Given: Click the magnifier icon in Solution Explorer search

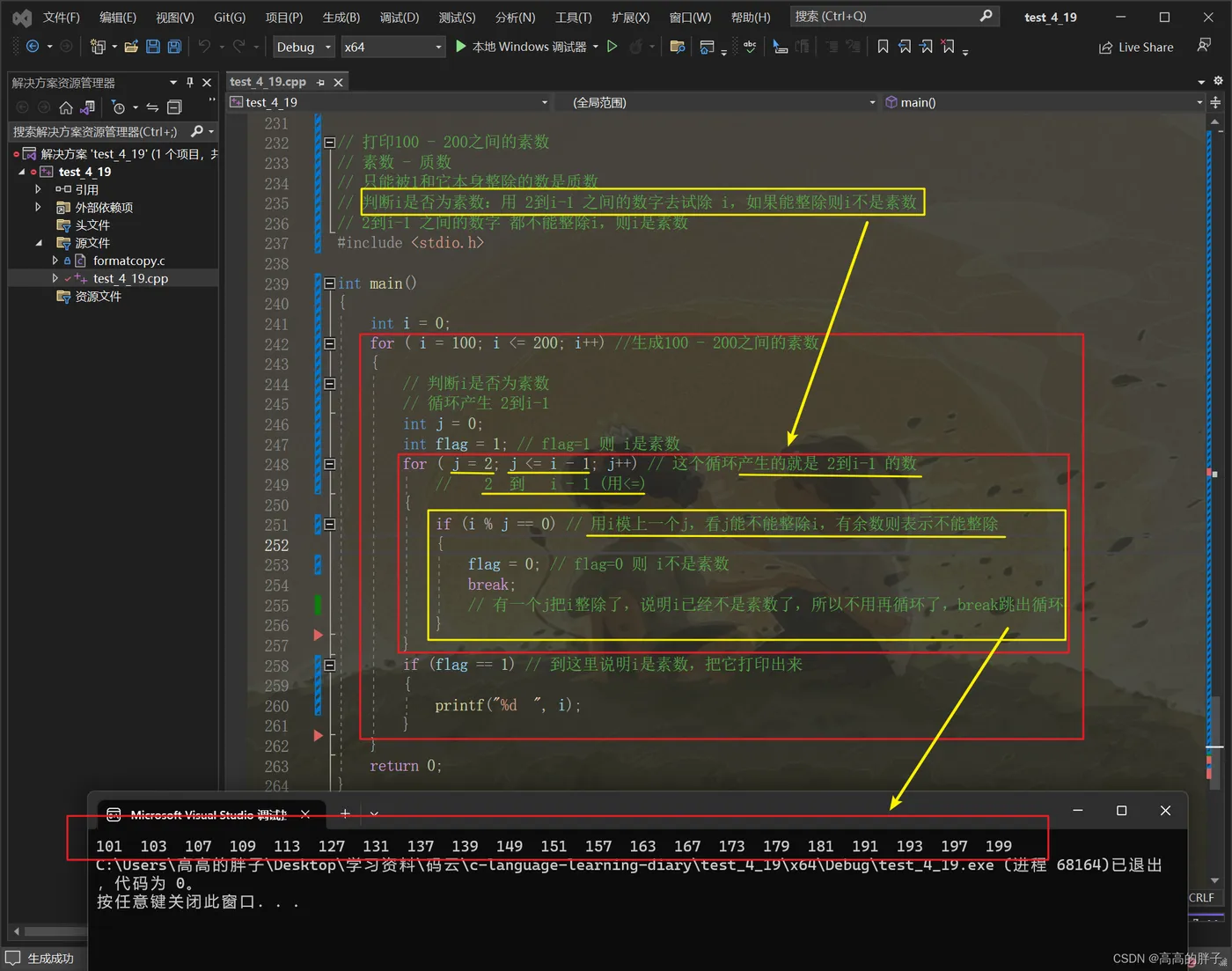Looking at the screenshot, I should click(197, 131).
